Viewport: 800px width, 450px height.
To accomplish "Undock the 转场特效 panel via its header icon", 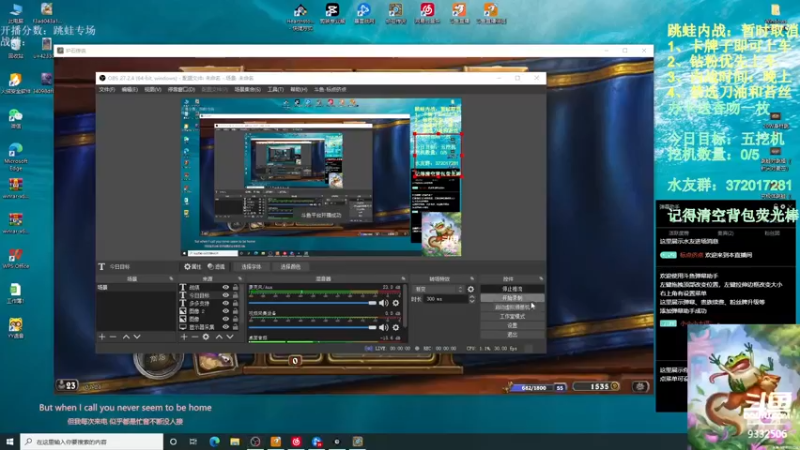I will click(x=472, y=279).
